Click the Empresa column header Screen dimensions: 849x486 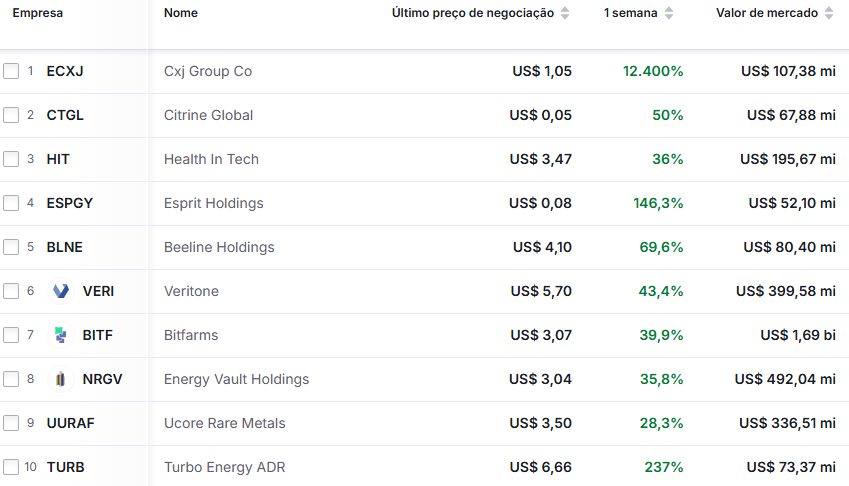click(x=37, y=13)
